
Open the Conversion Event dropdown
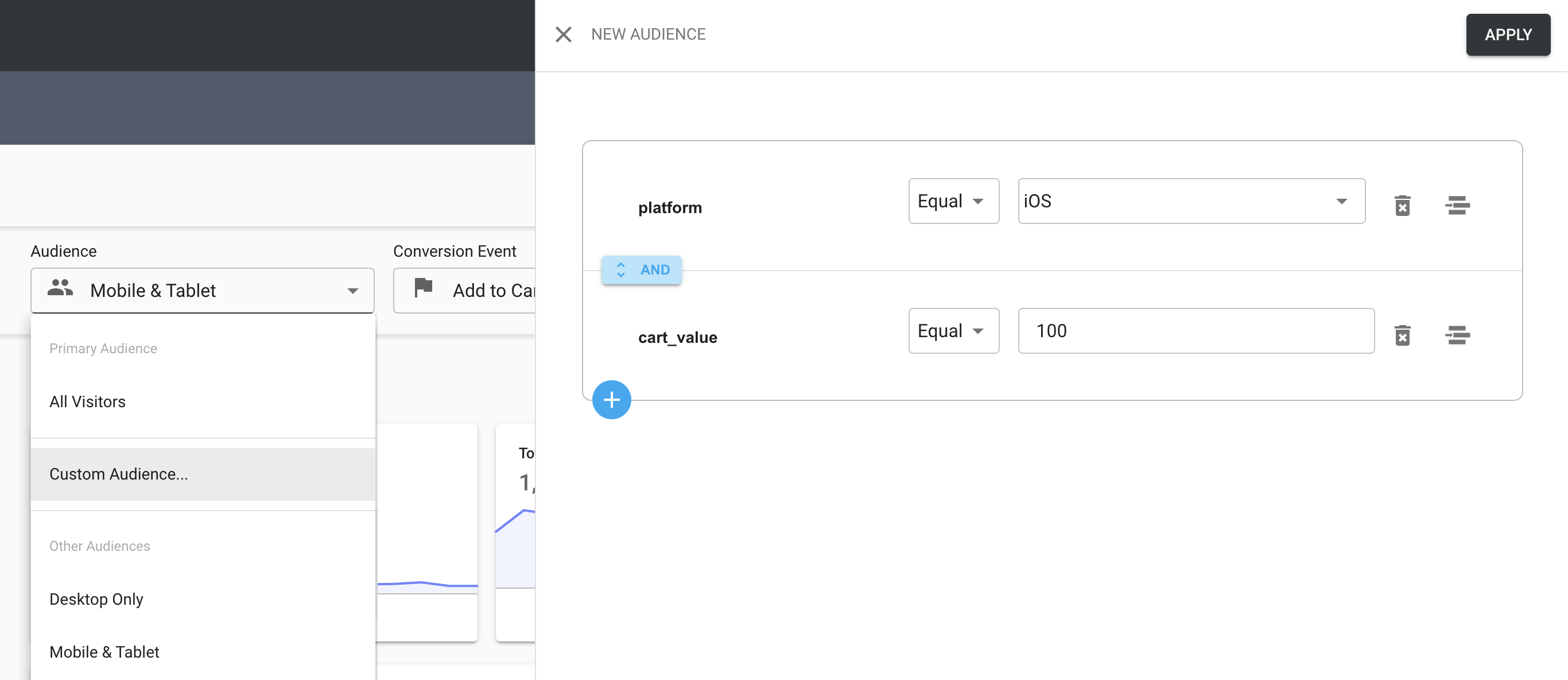pyautogui.click(x=464, y=291)
